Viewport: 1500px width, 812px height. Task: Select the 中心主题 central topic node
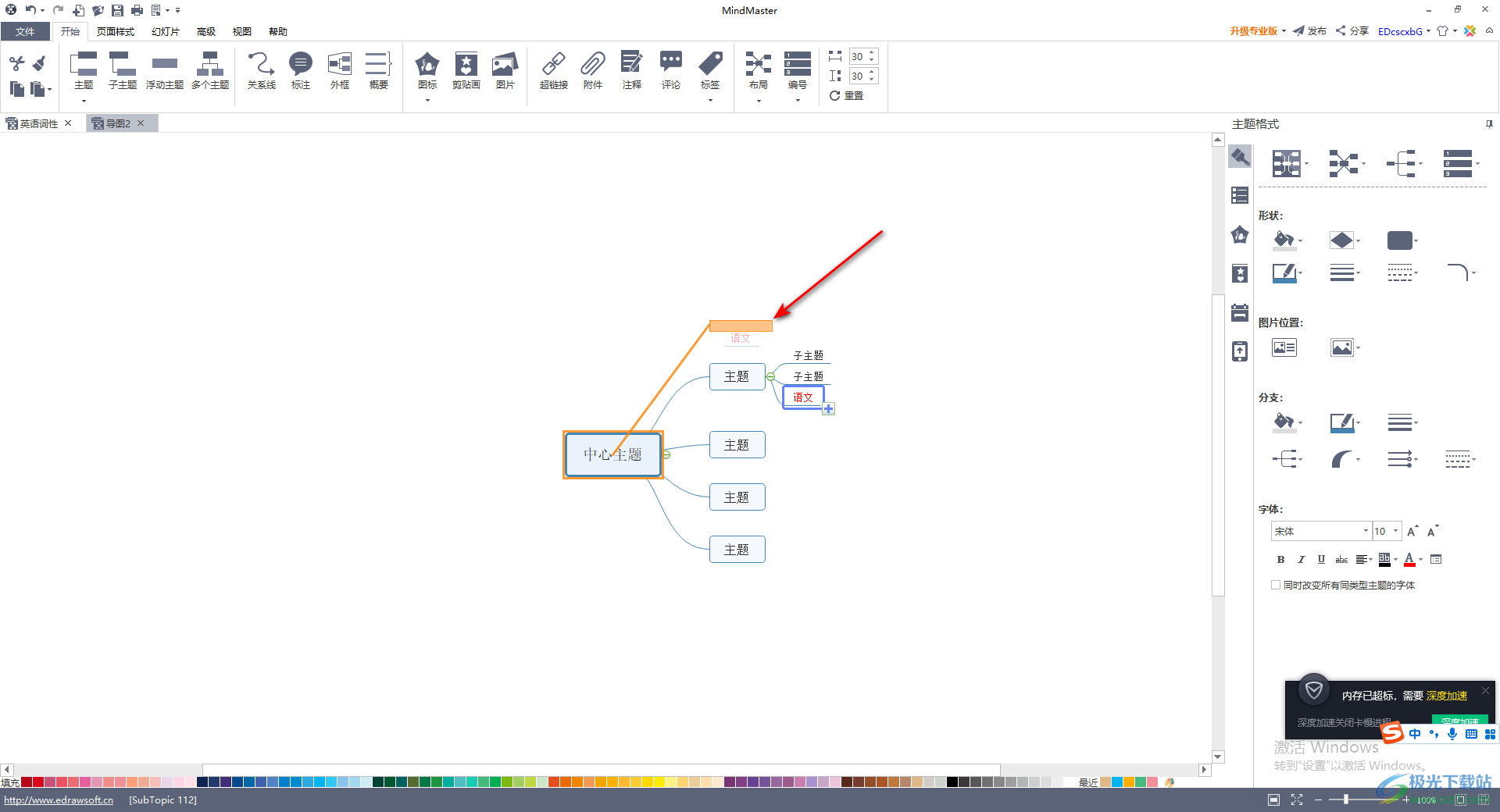[x=613, y=454]
